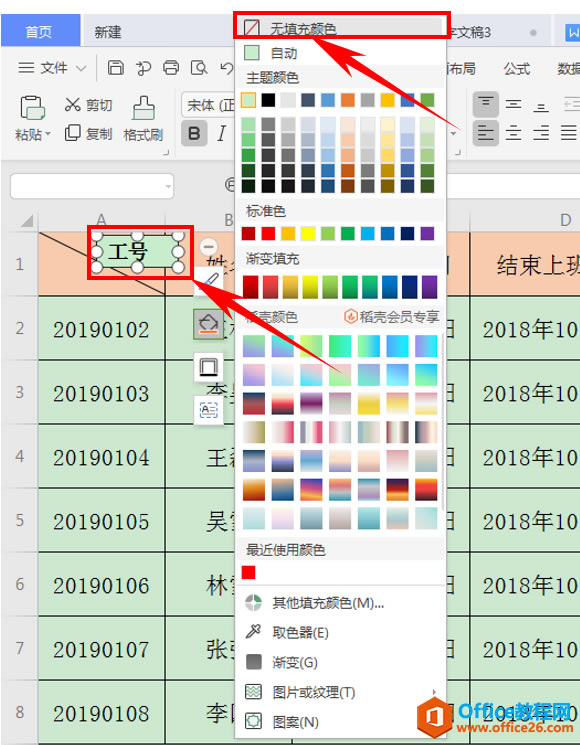
Task: Click the Undo arrow icon
Action: point(228,68)
